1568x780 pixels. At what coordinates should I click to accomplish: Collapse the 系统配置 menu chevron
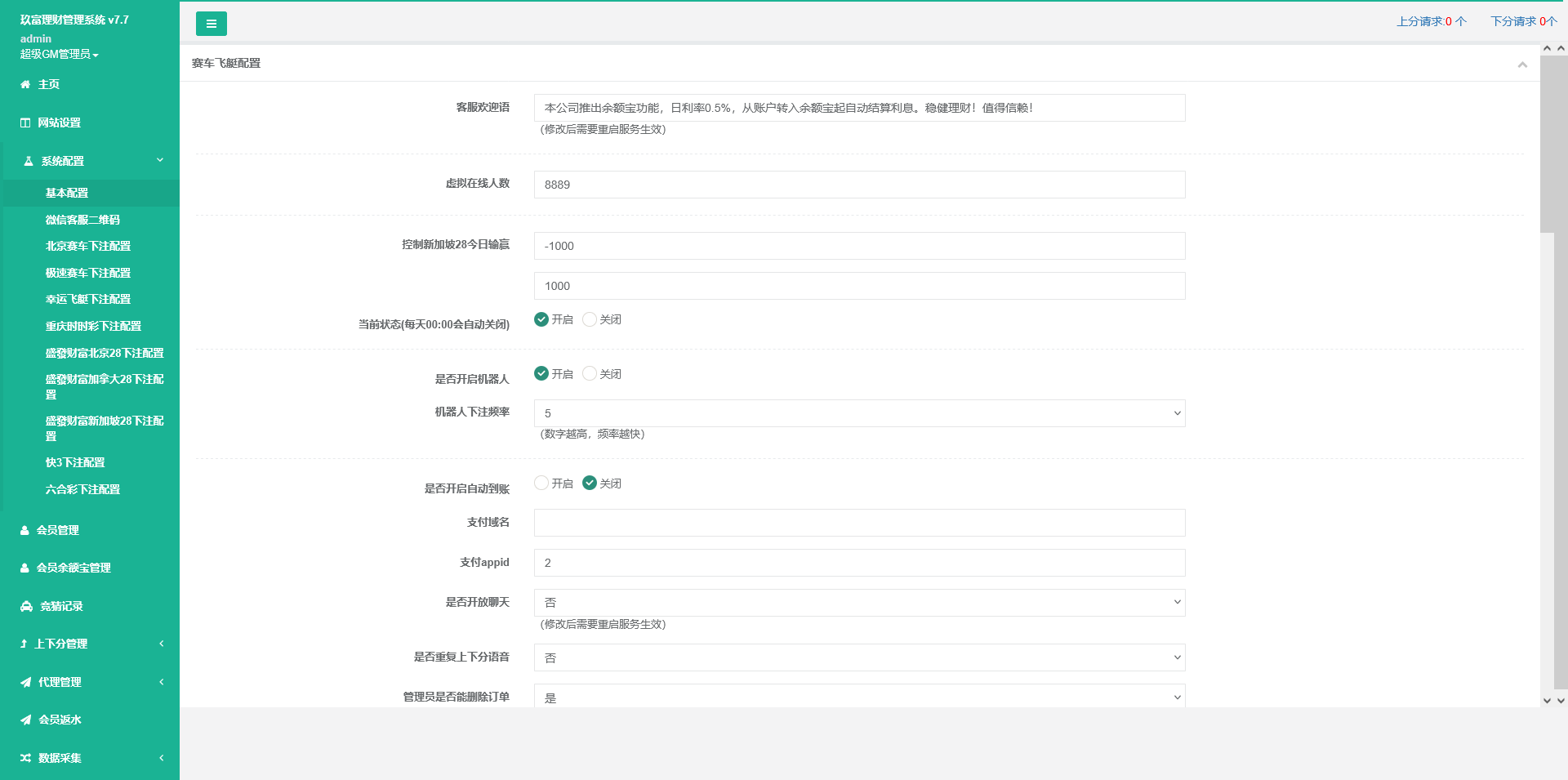point(160,160)
